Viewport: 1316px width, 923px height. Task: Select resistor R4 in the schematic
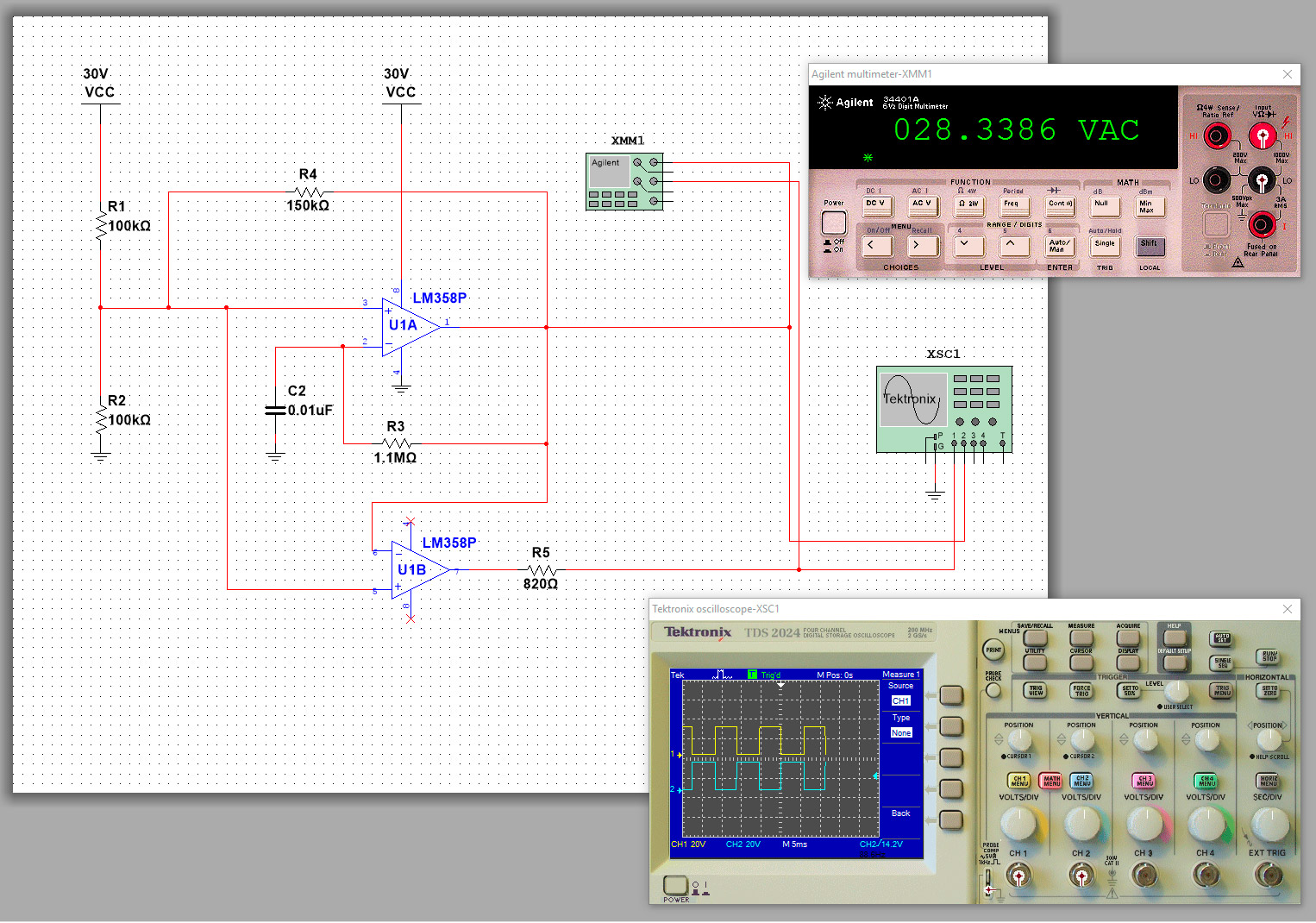point(308,192)
